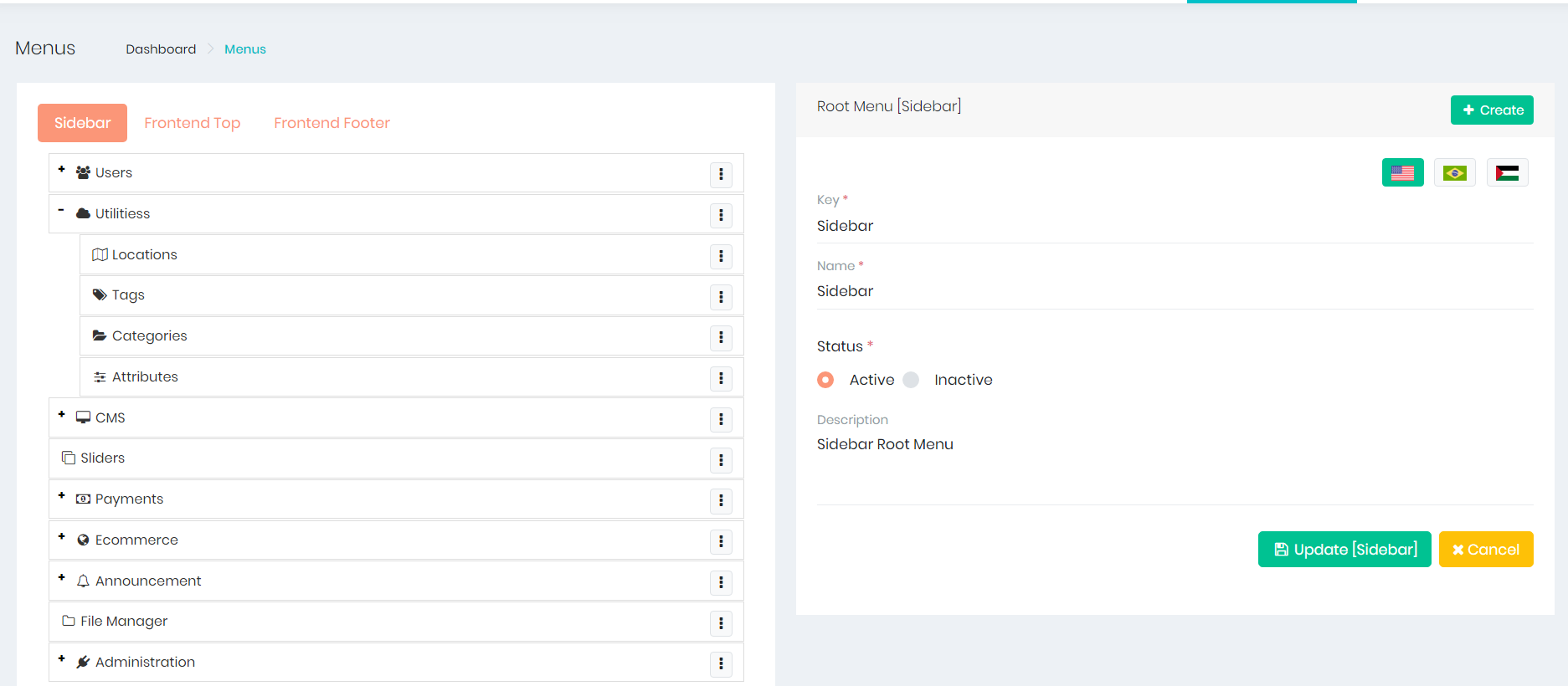Screen dimensions: 1568x686
Task: Set status to Inactive
Action: pos(912,380)
